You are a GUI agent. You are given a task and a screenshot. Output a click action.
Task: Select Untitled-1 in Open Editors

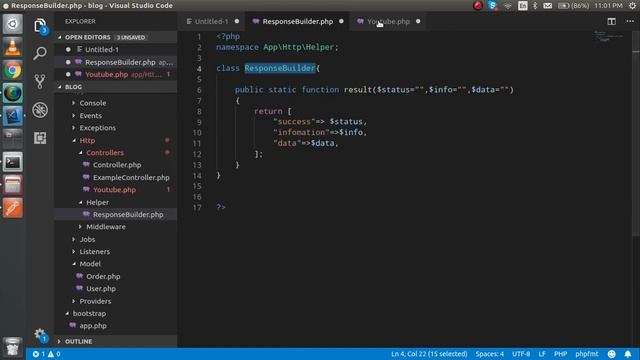pyautogui.click(x=116, y=49)
